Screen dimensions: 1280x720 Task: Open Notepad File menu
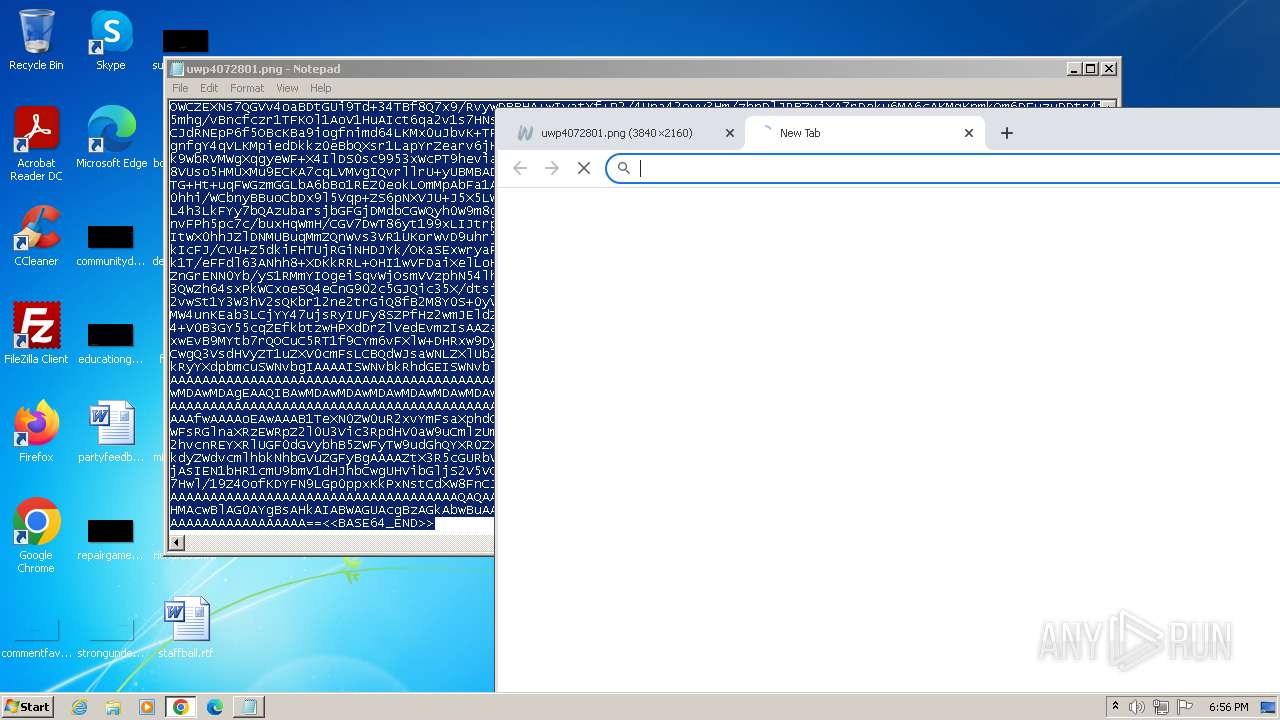pos(180,88)
